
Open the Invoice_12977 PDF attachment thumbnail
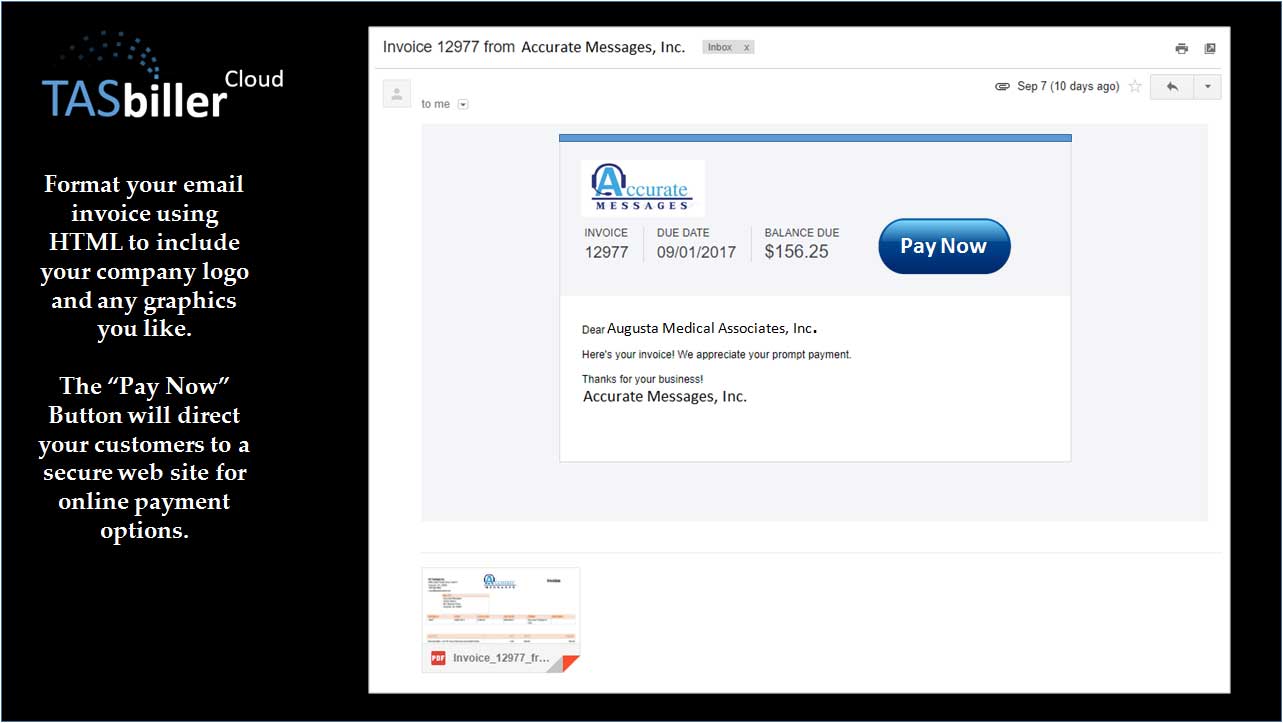click(500, 620)
